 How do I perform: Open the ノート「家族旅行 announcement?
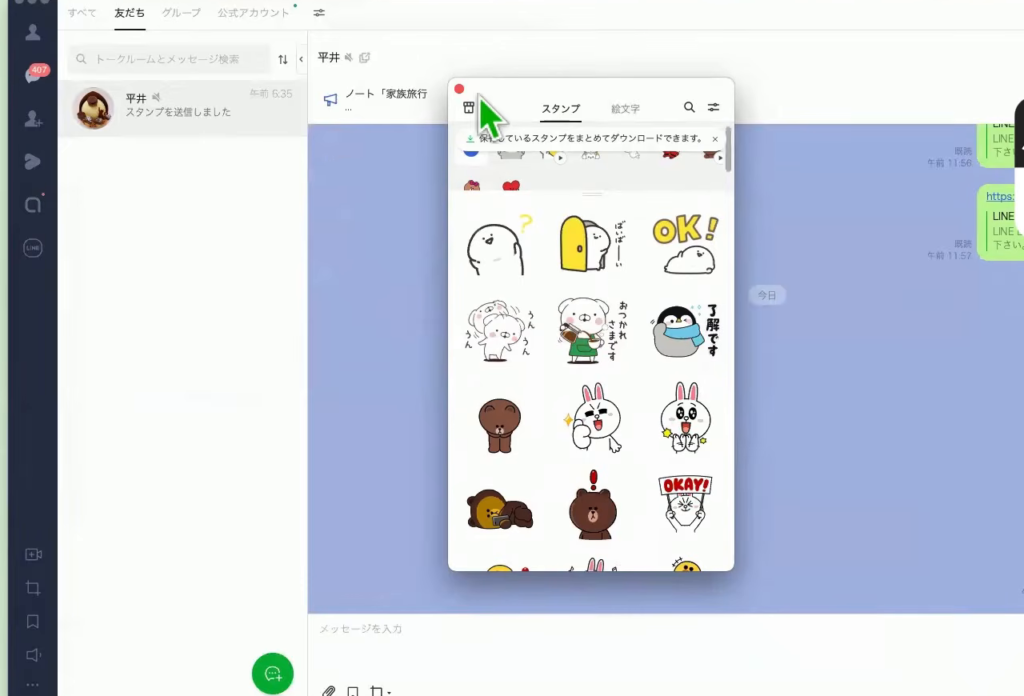386,94
